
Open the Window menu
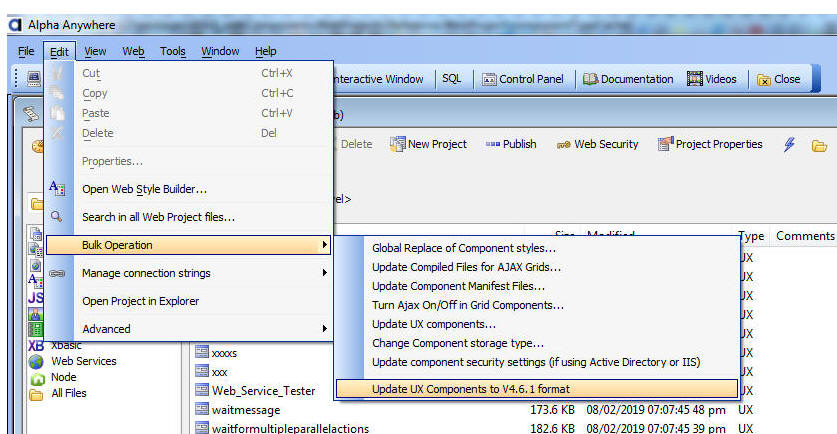pyautogui.click(x=220, y=51)
